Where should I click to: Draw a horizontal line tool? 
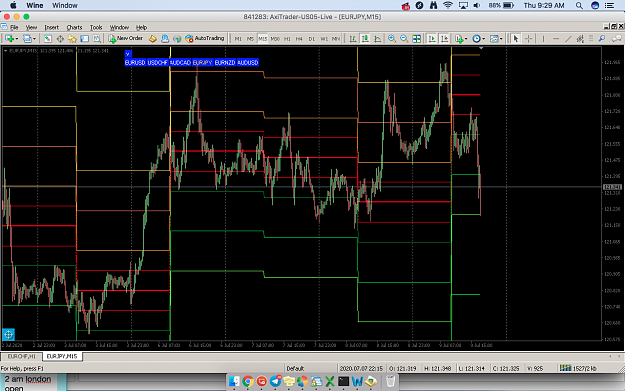pos(556,39)
